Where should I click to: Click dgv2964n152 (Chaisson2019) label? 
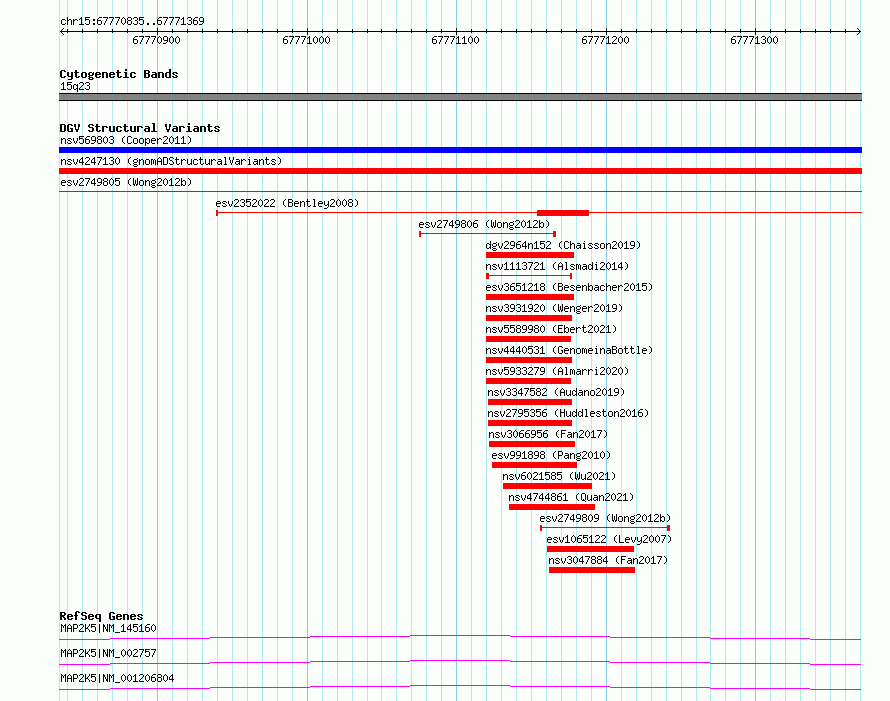563,245
